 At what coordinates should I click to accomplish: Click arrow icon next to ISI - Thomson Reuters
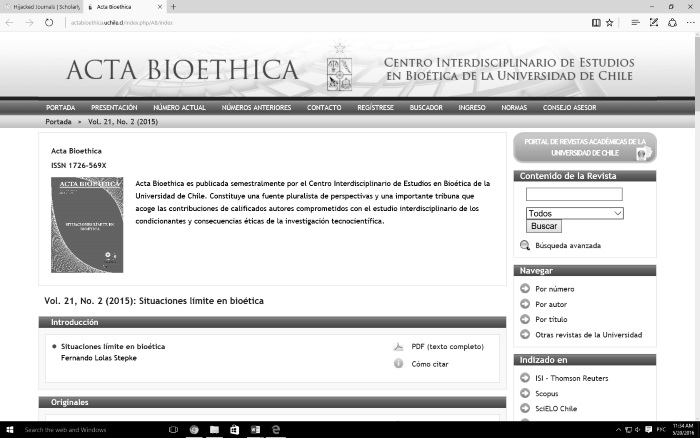pos(525,378)
